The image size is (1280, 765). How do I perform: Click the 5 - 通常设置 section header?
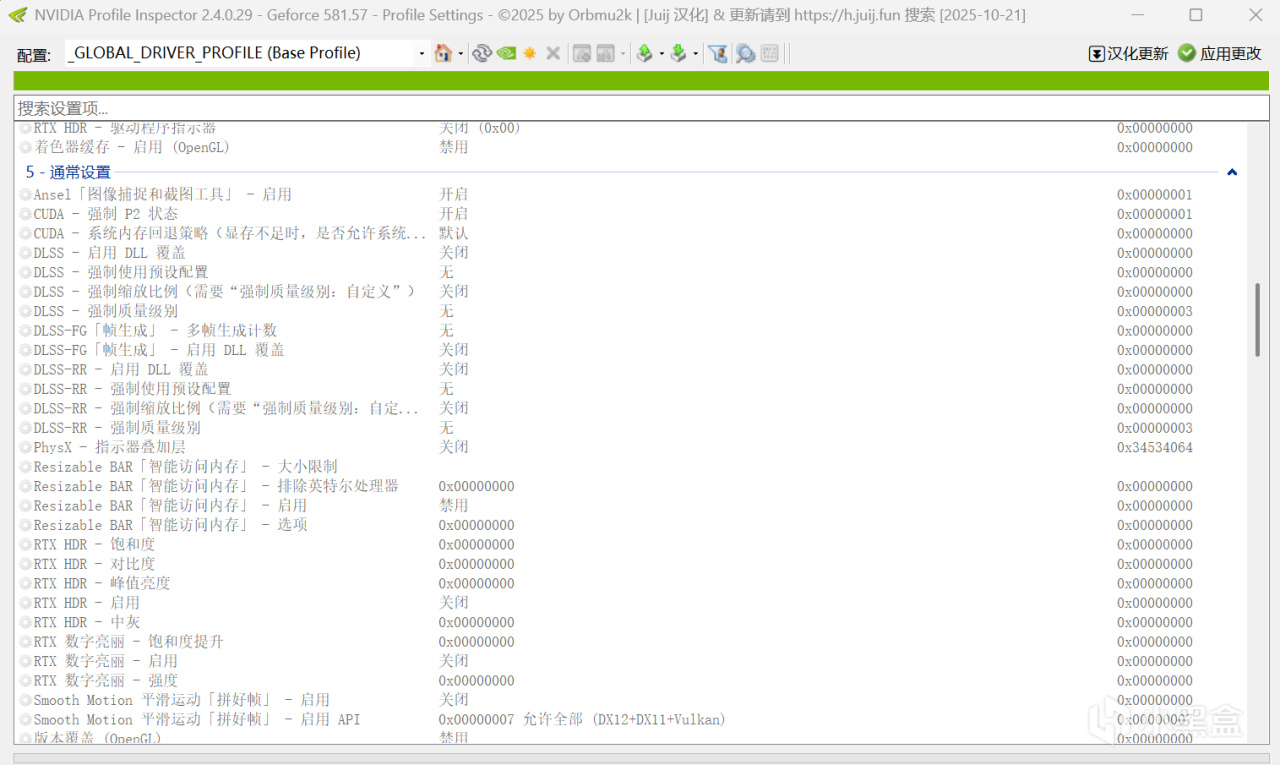pyautogui.click(x=68, y=172)
